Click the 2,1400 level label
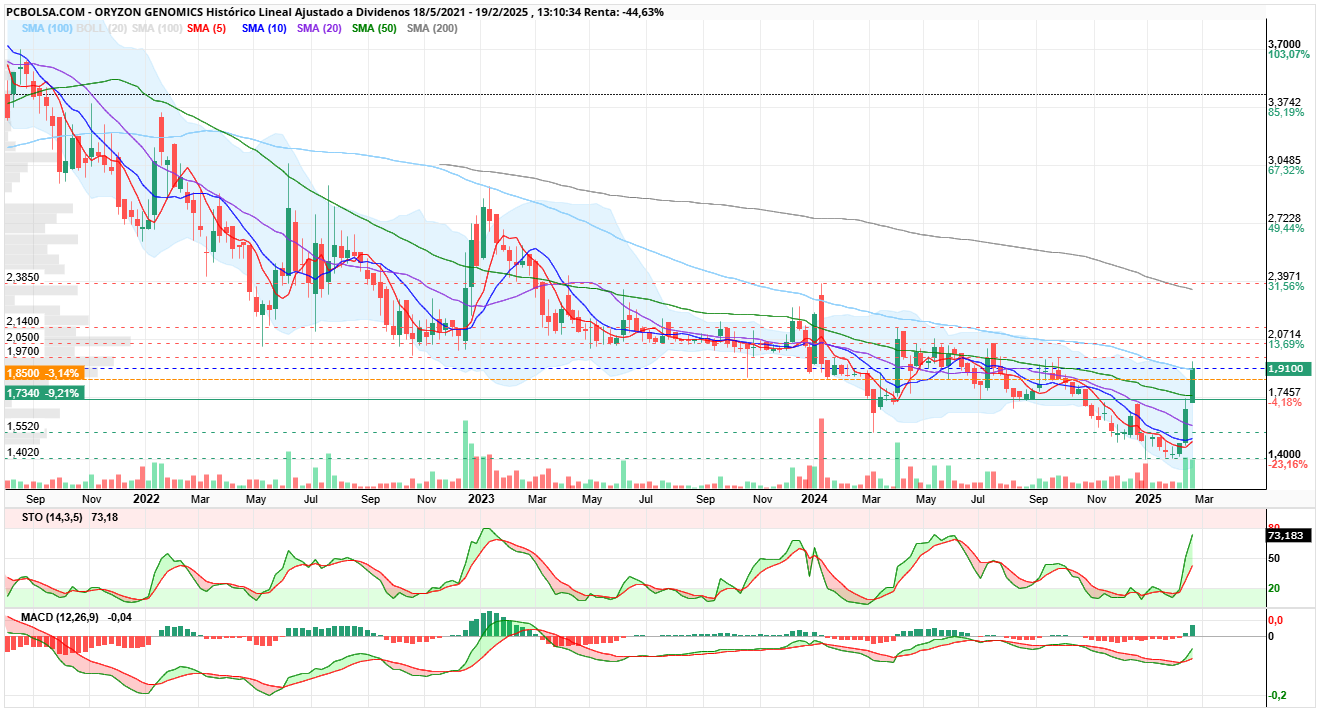 pyautogui.click(x=22, y=321)
